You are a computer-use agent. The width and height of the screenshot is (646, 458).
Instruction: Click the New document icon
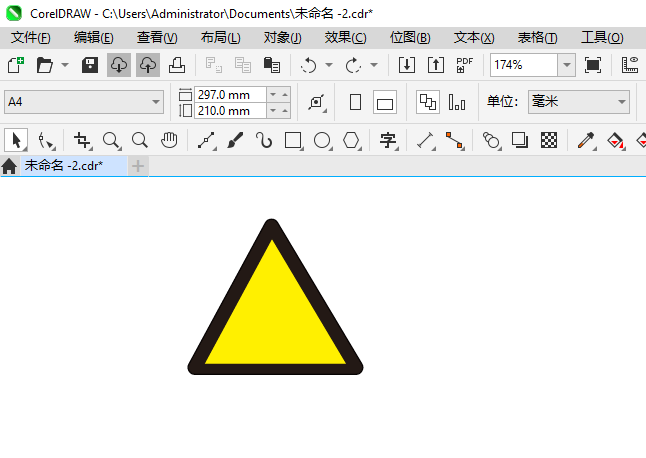coord(16,65)
